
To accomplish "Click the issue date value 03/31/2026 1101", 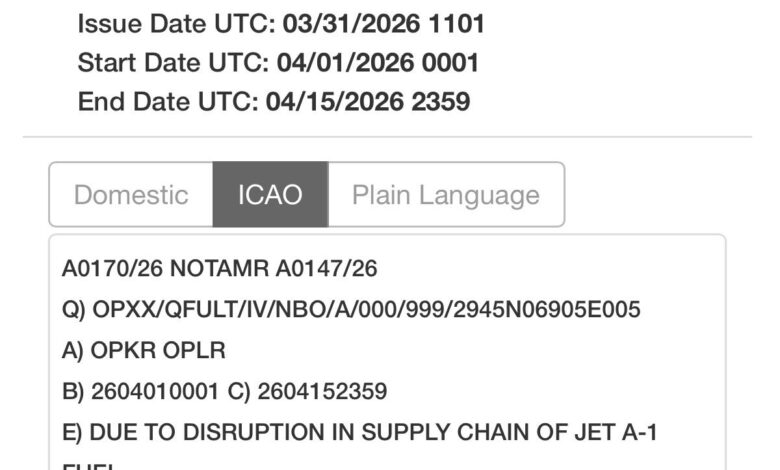I will 384,23.
